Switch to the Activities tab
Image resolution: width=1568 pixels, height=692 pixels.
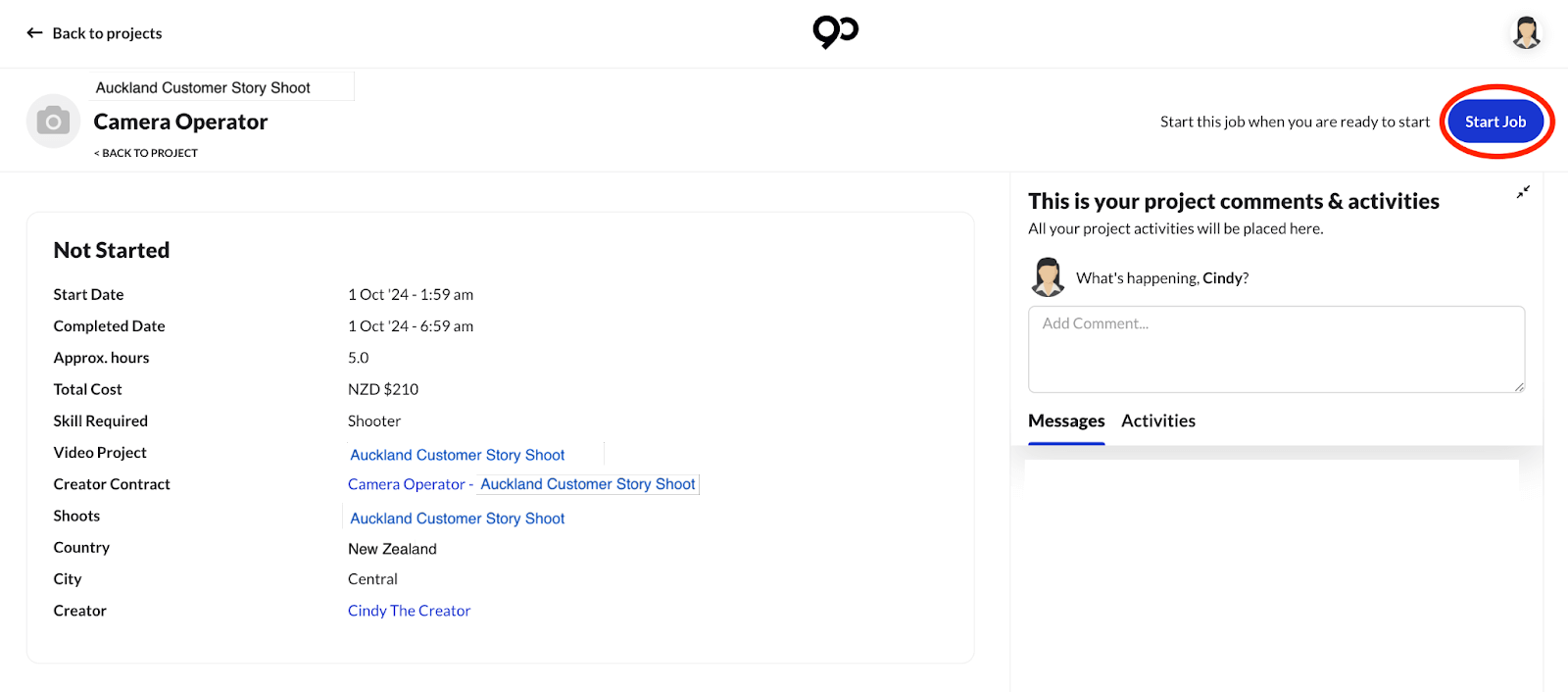tap(1158, 420)
